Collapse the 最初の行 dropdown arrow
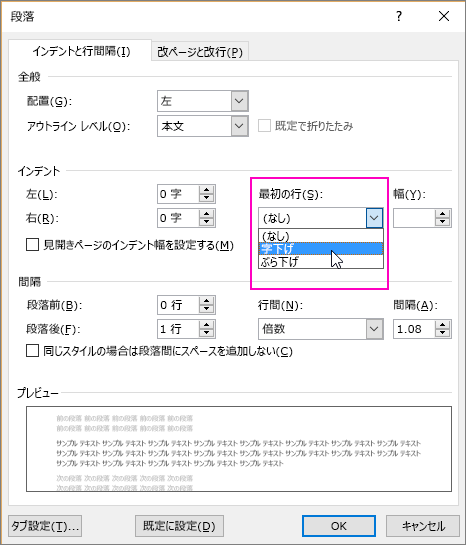This screenshot has height=545, width=466. (x=374, y=218)
